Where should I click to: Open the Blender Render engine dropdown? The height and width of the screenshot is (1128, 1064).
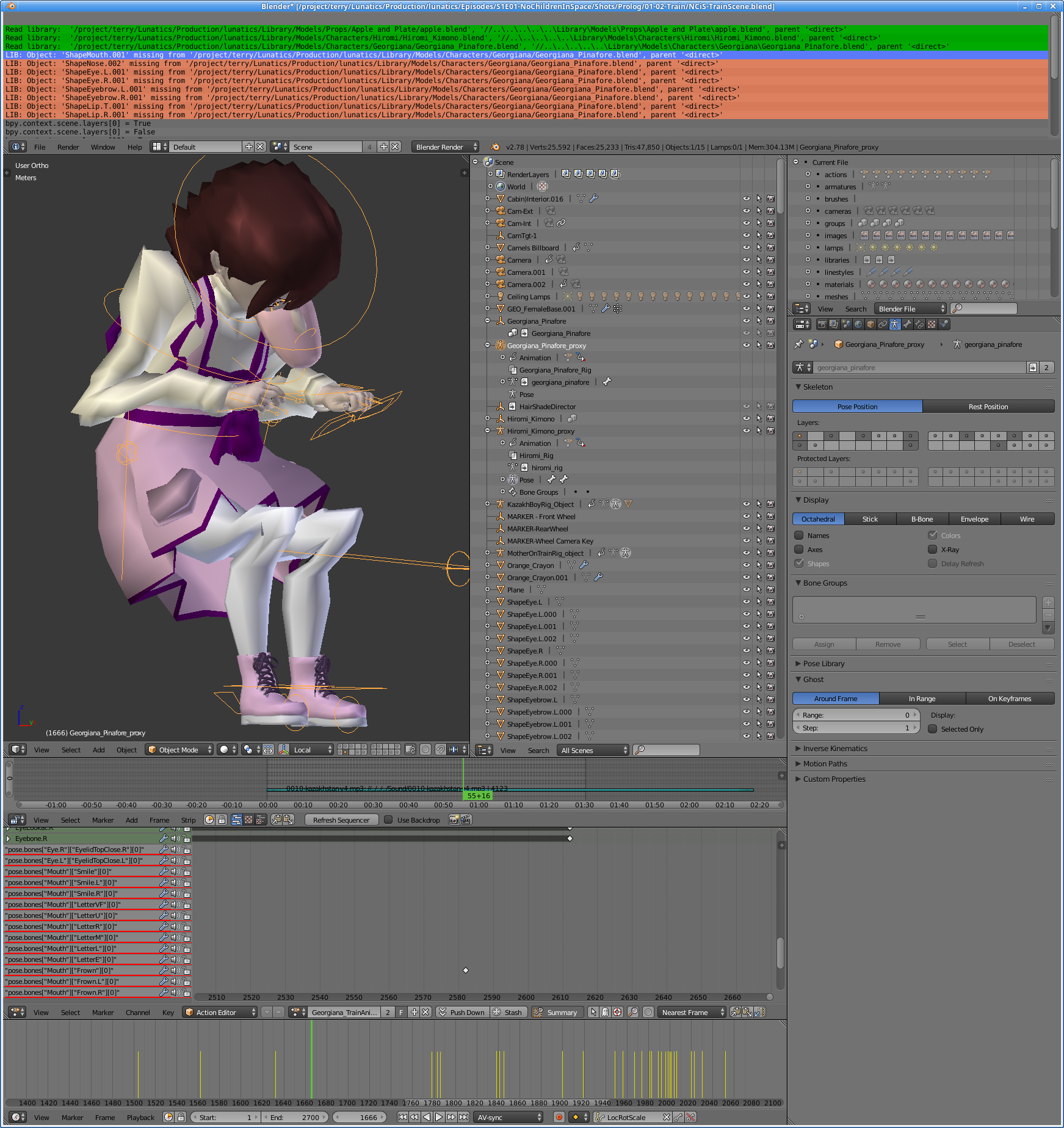click(445, 147)
